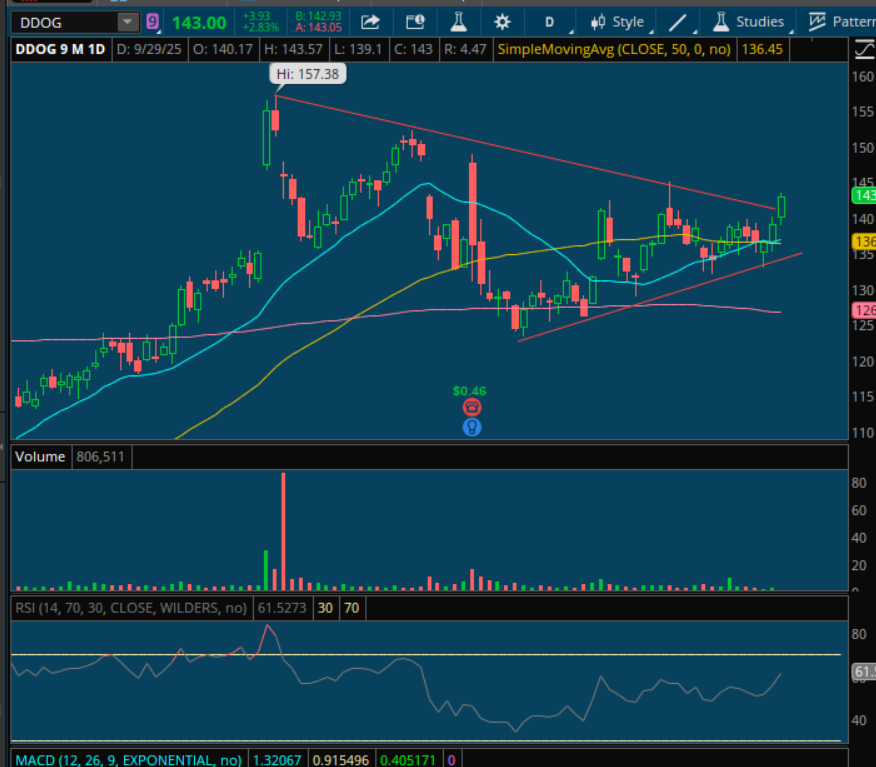This screenshot has width=876, height=767.
Task: Click the RSI oversold 30 value
Action: 326,608
